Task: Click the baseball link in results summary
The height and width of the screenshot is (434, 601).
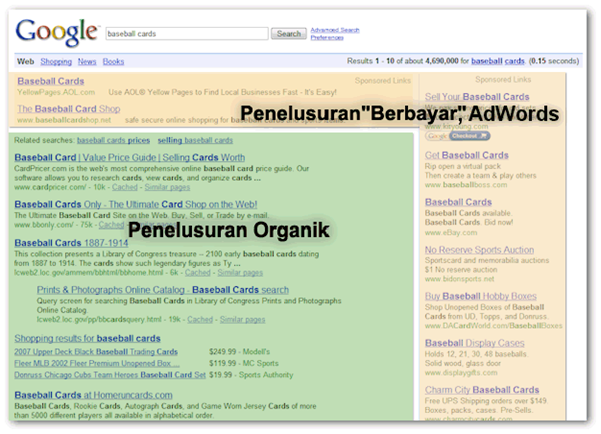Action: (x=486, y=61)
